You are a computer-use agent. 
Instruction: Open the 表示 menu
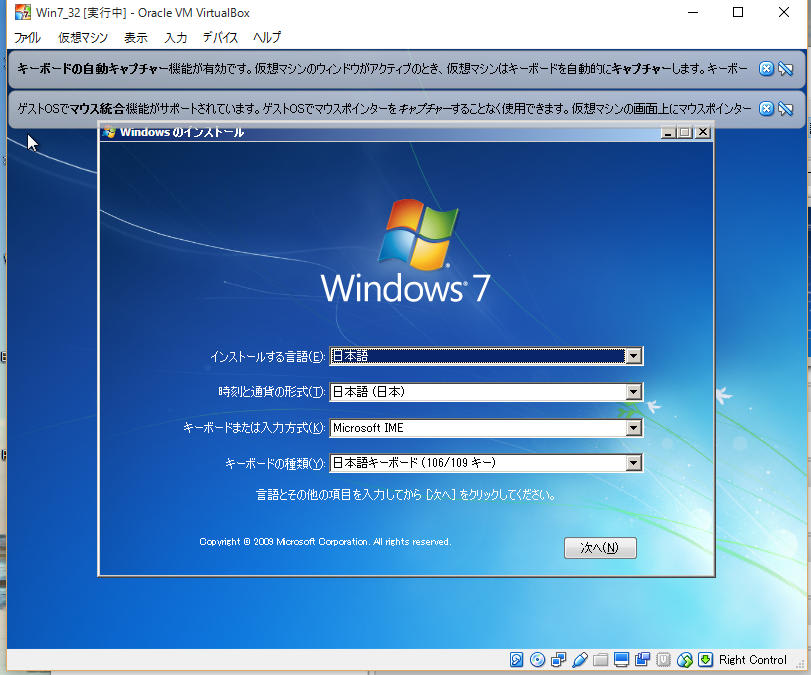coord(136,38)
